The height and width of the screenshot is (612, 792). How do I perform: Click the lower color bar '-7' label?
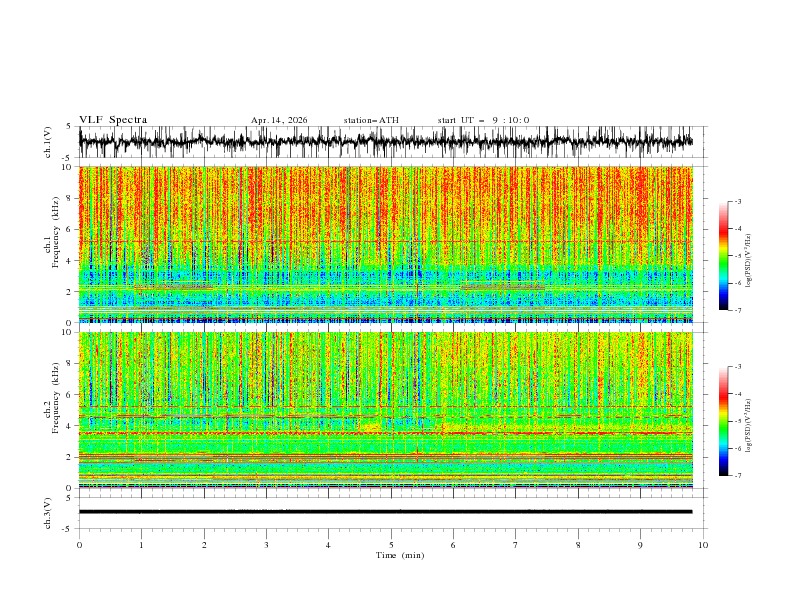[737, 476]
